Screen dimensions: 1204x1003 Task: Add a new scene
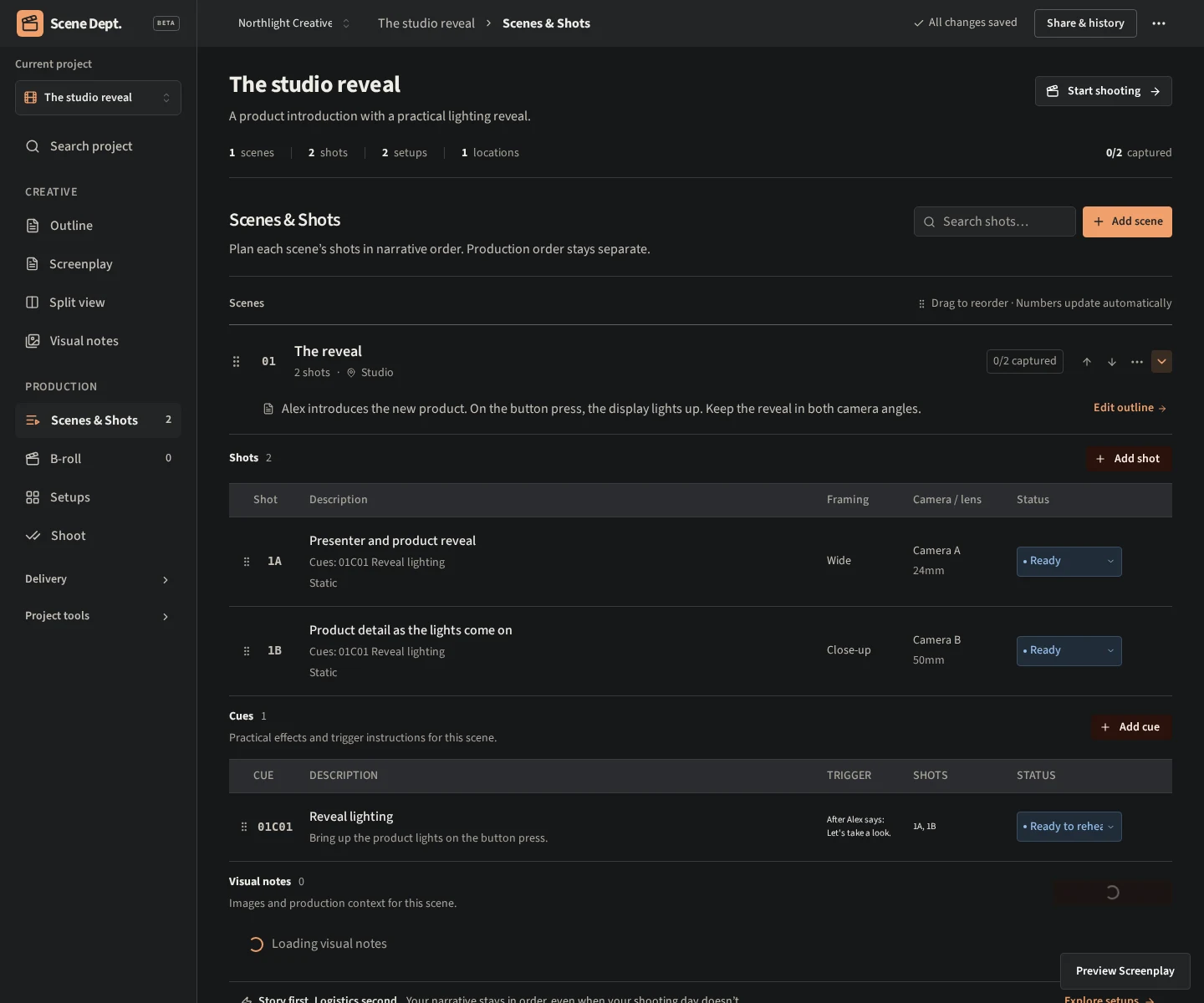tap(1127, 221)
